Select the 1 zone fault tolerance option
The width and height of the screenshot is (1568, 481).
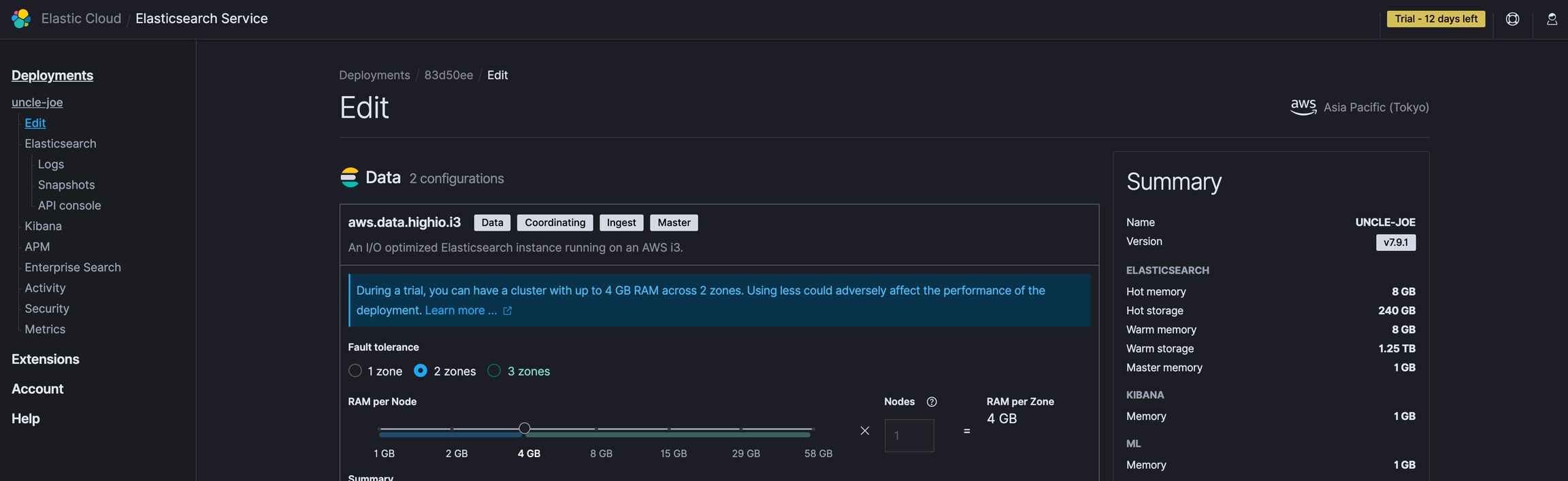tap(355, 371)
